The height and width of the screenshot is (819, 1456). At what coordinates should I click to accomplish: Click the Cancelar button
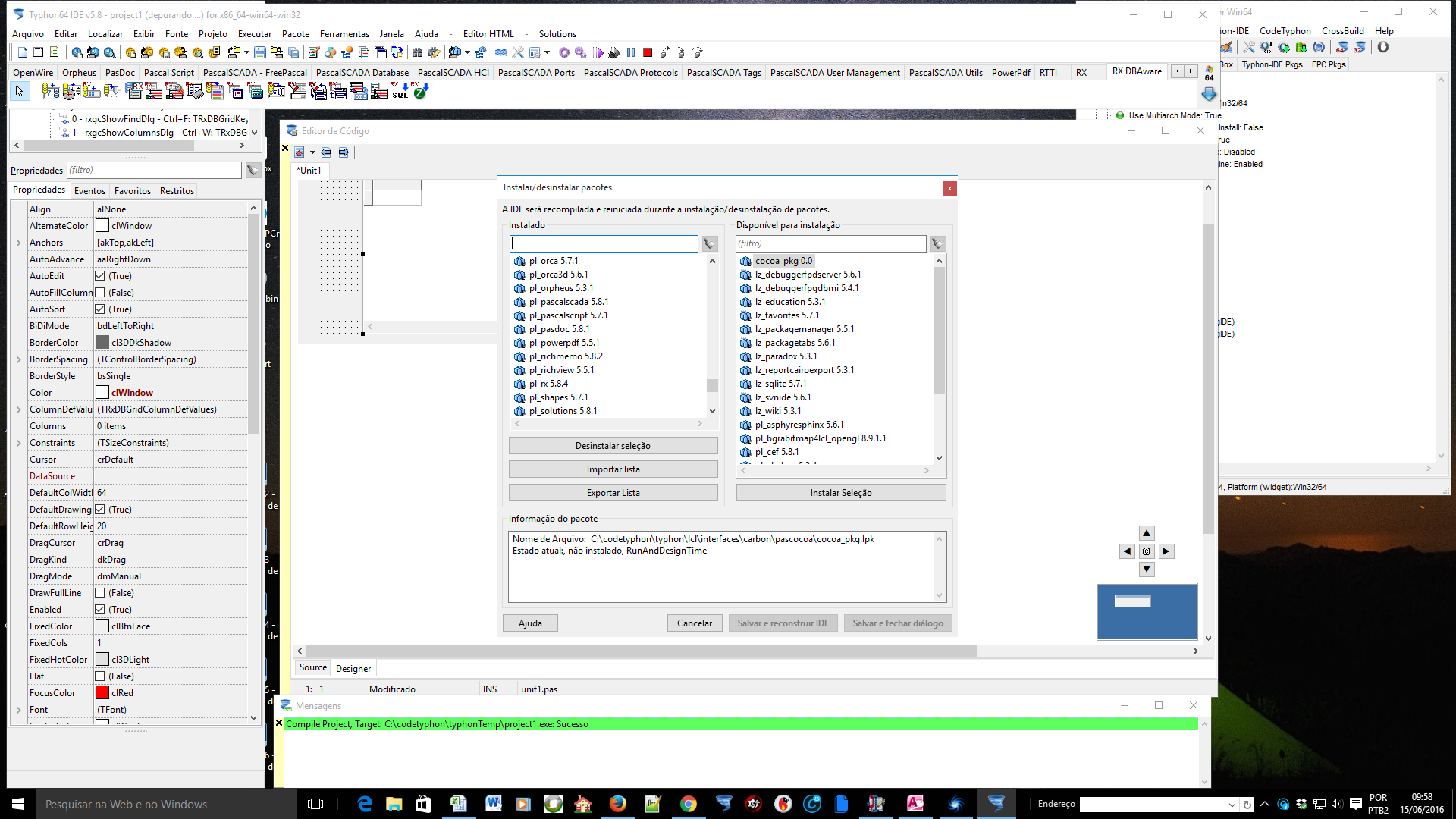pos(695,623)
